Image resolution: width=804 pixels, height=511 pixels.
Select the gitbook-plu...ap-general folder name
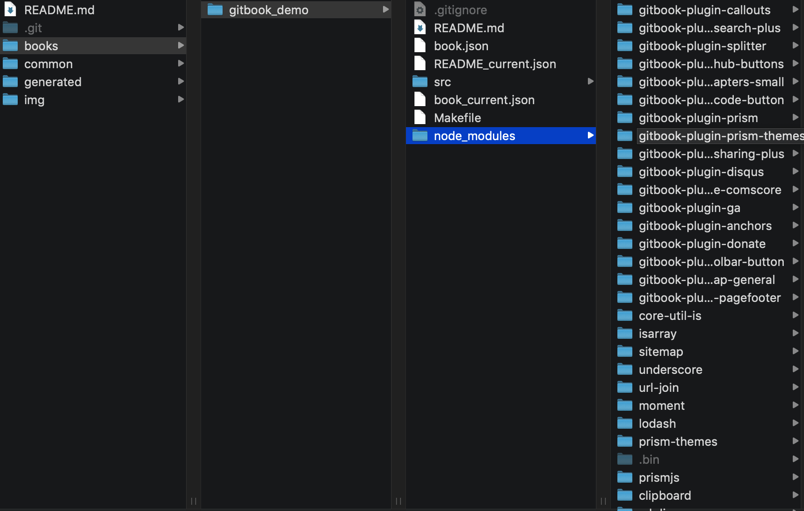[x=707, y=279]
